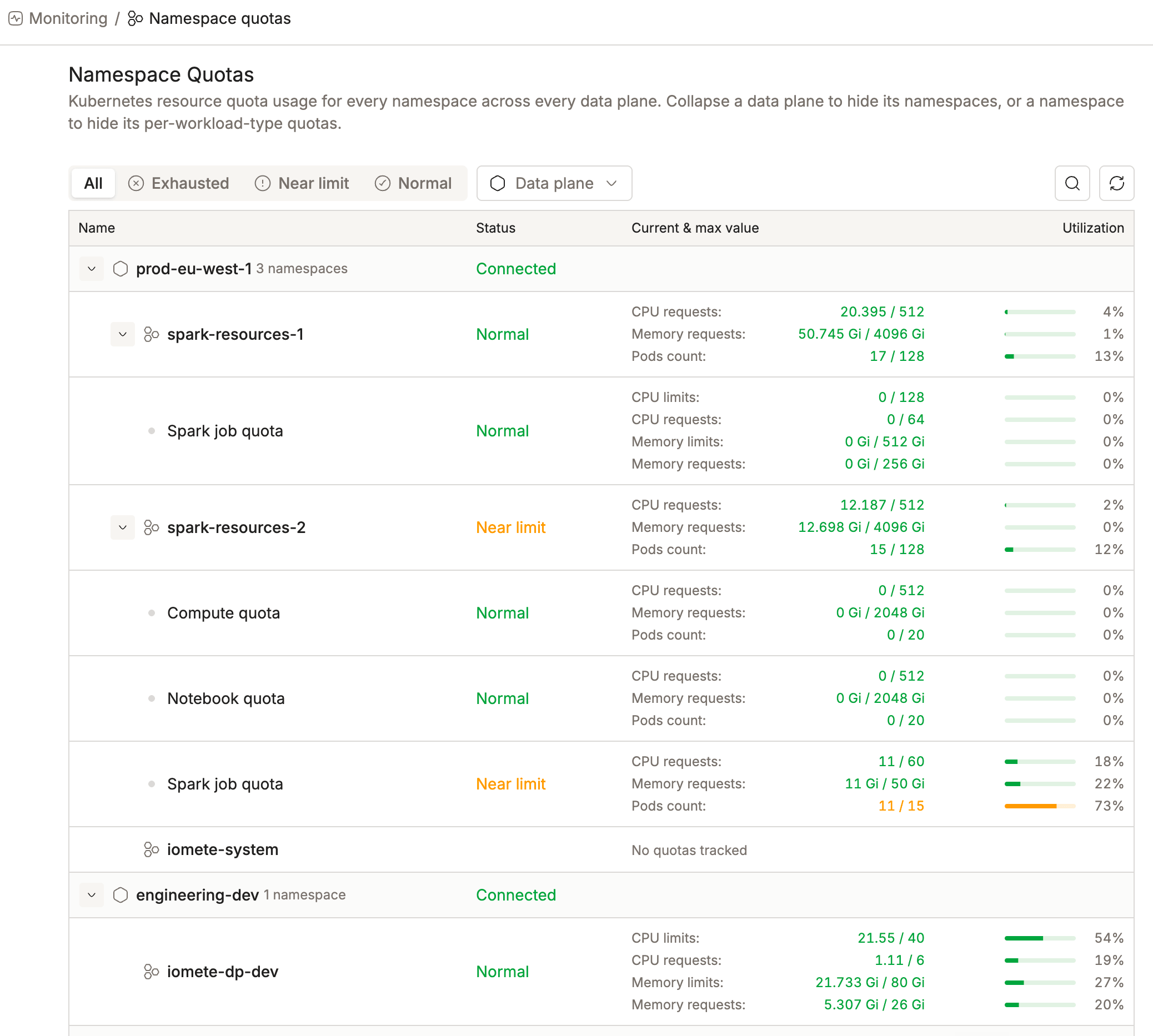Click the iomete-dp-dev namespace icon
The height and width of the screenshot is (1036, 1153).
(x=151, y=972)
